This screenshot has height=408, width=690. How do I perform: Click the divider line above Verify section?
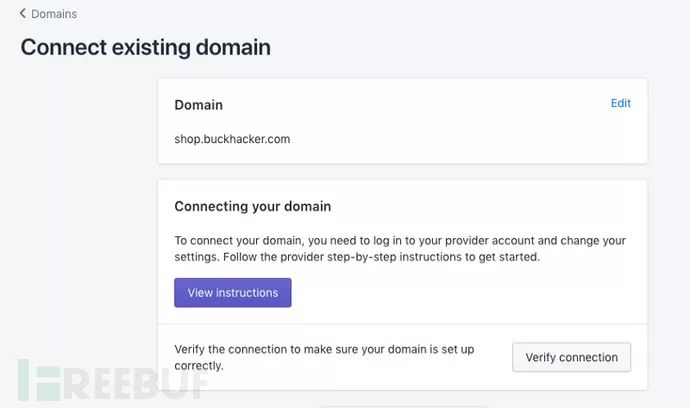402,324
